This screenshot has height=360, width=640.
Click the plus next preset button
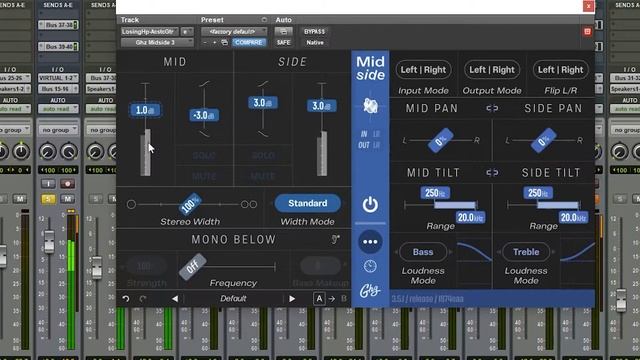215,42
